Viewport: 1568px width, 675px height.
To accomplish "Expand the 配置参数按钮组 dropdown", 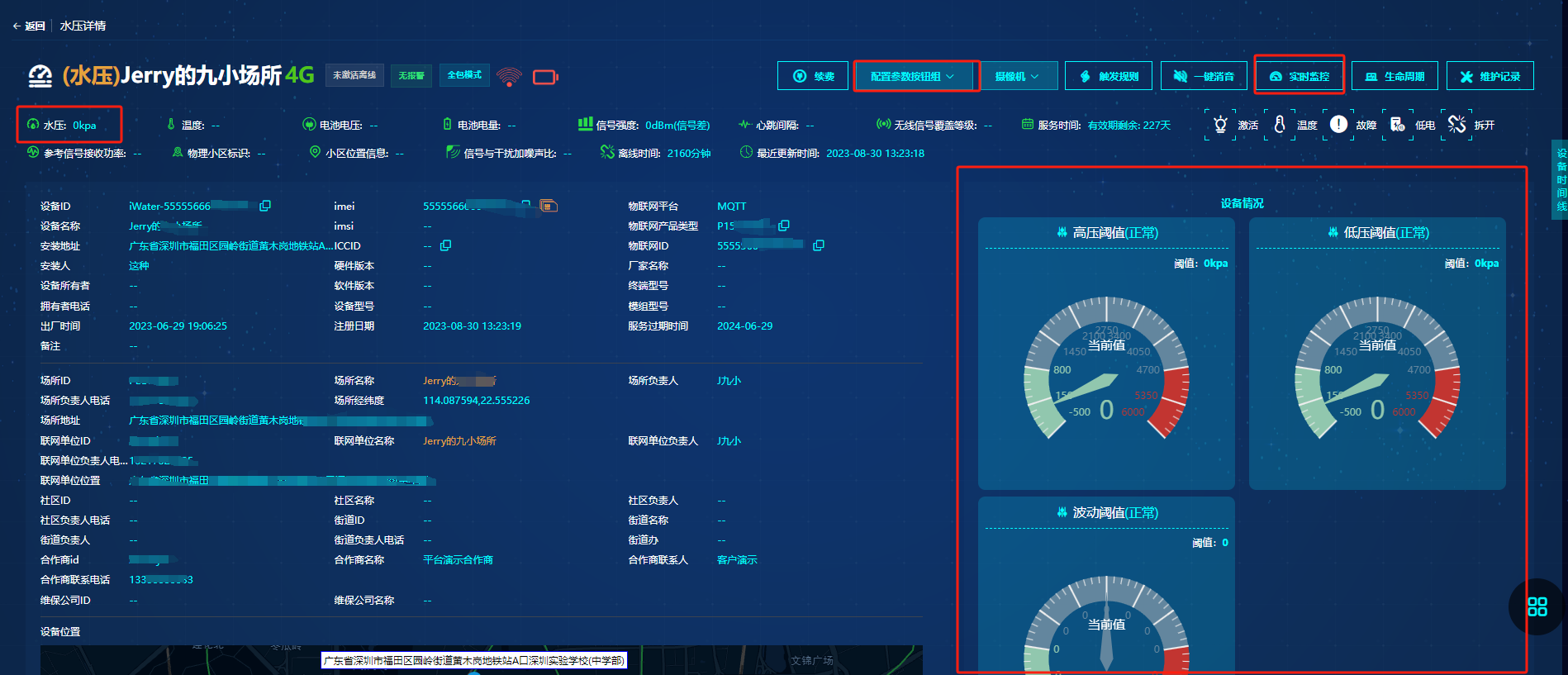I will (913, 76).
